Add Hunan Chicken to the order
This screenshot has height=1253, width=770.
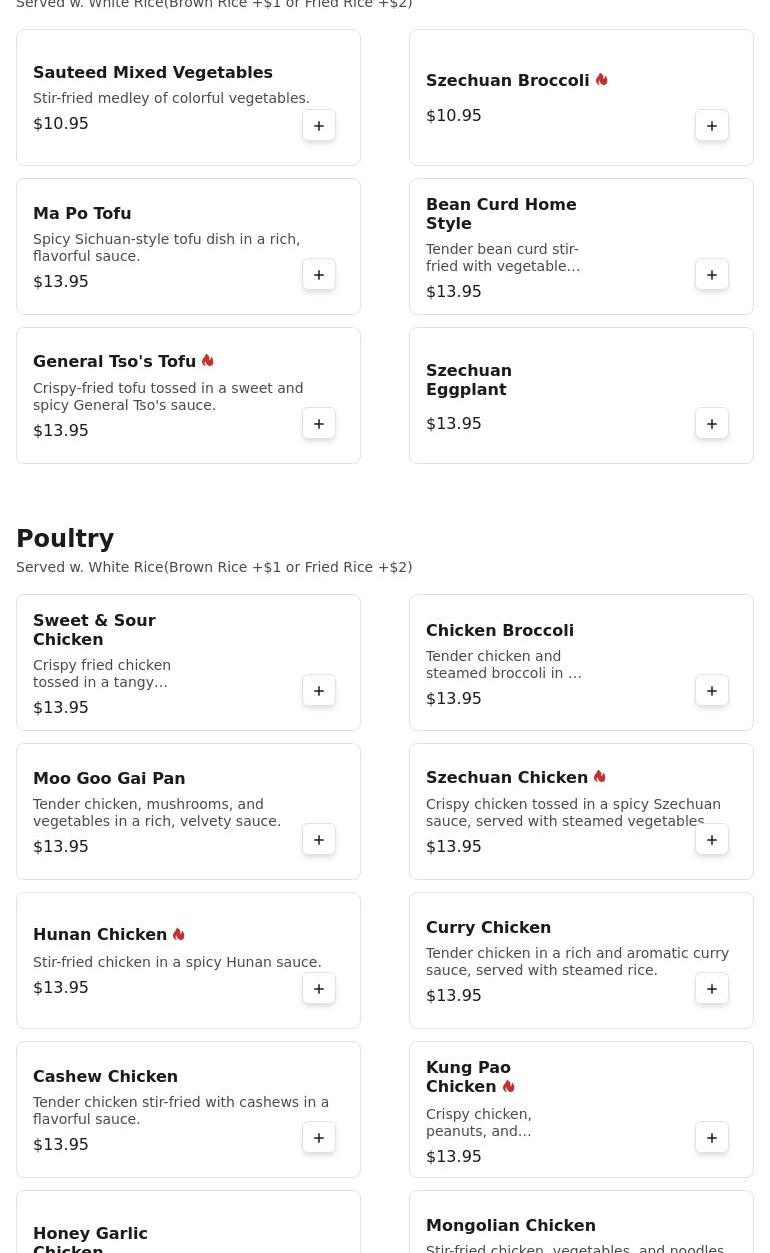coord(319,989)
